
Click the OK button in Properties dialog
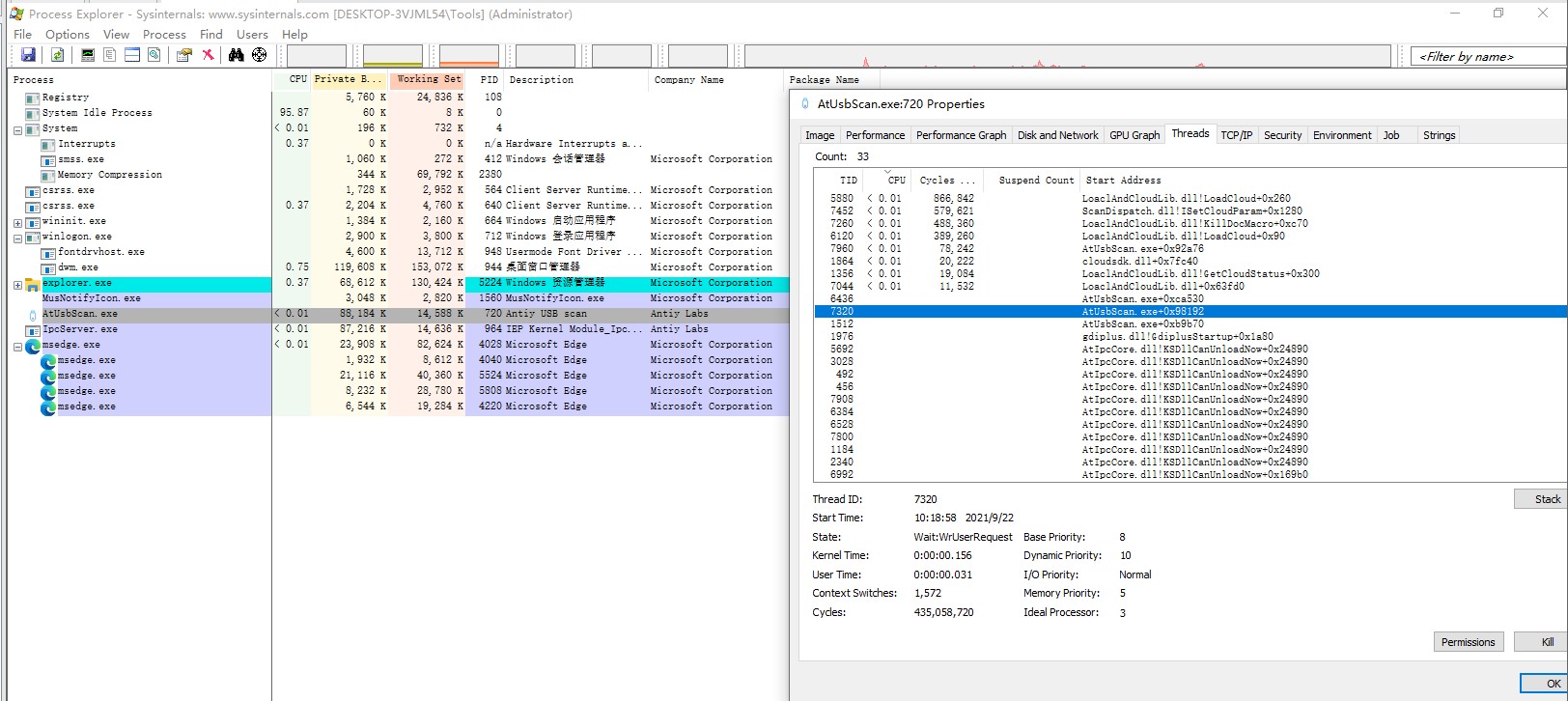click(x=1545, y=683)
